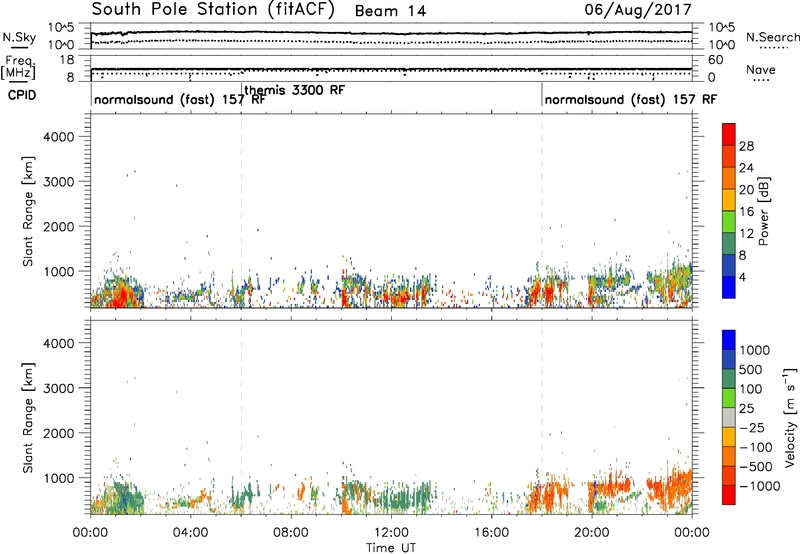Click the blue top segment of the velocity colorbar
Viewport: 800px width, 554px height.
click(729, 340)
